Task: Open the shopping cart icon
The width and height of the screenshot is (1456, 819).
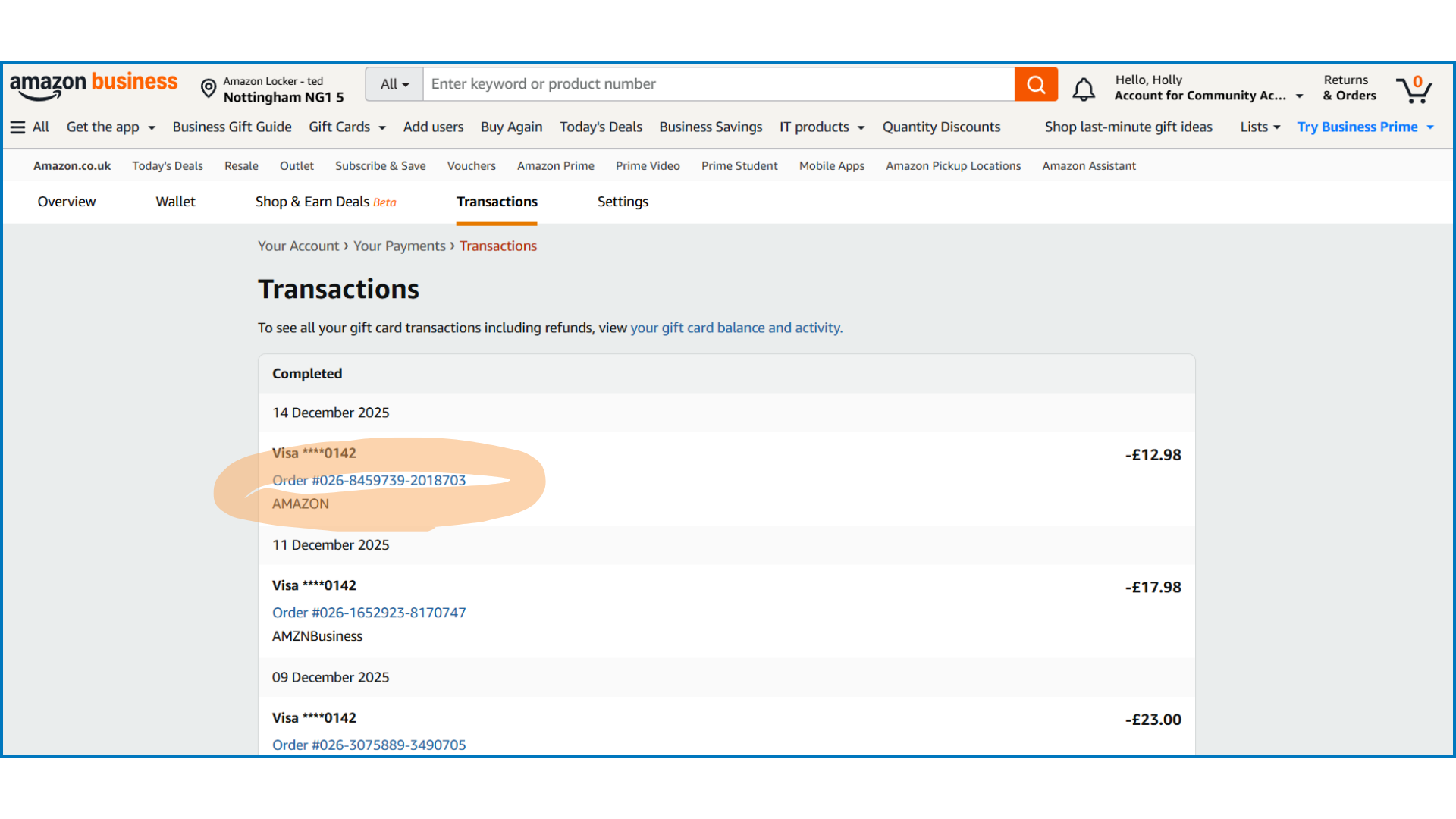Action: click(x=1414, y=89)
